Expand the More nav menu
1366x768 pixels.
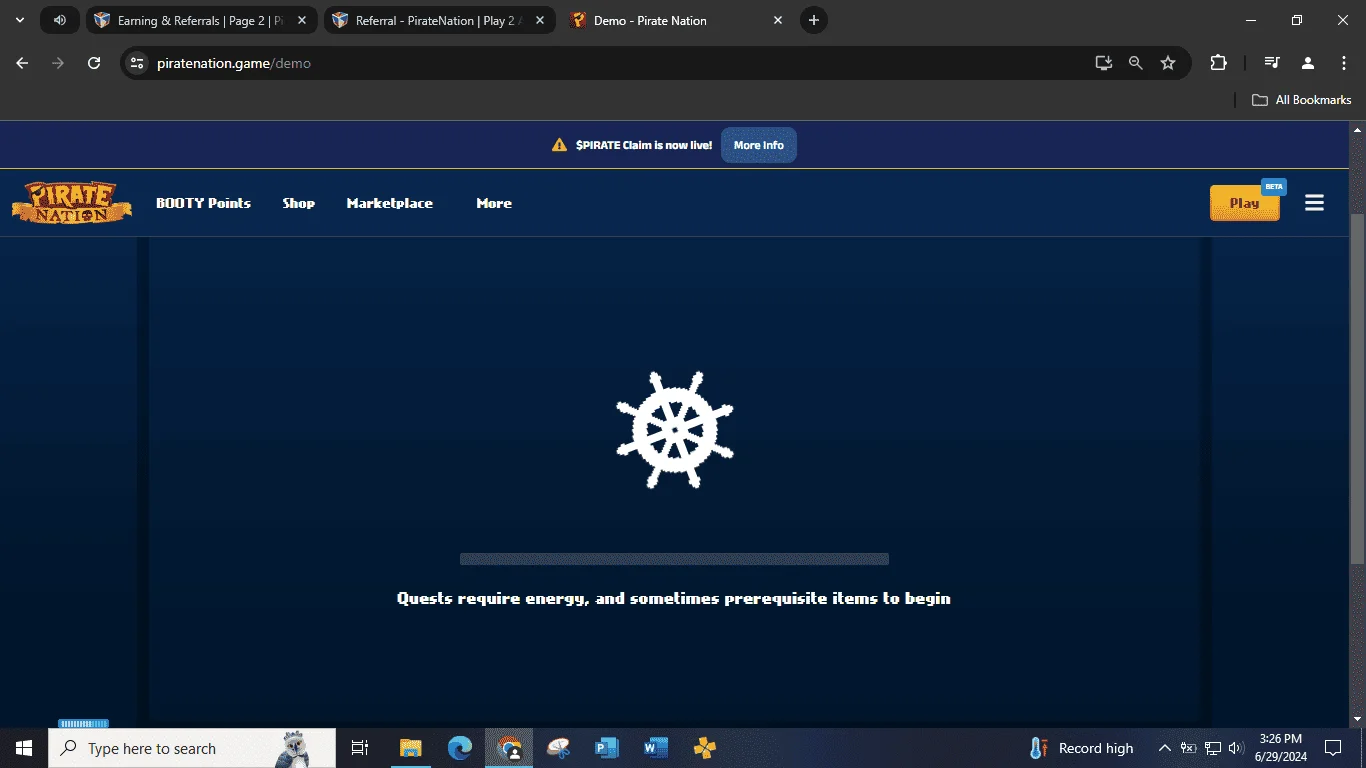494,203
